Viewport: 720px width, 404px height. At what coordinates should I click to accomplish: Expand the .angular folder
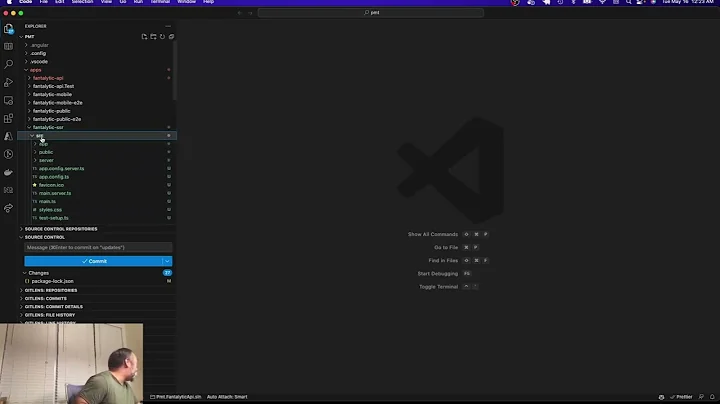tap(39, 45)
